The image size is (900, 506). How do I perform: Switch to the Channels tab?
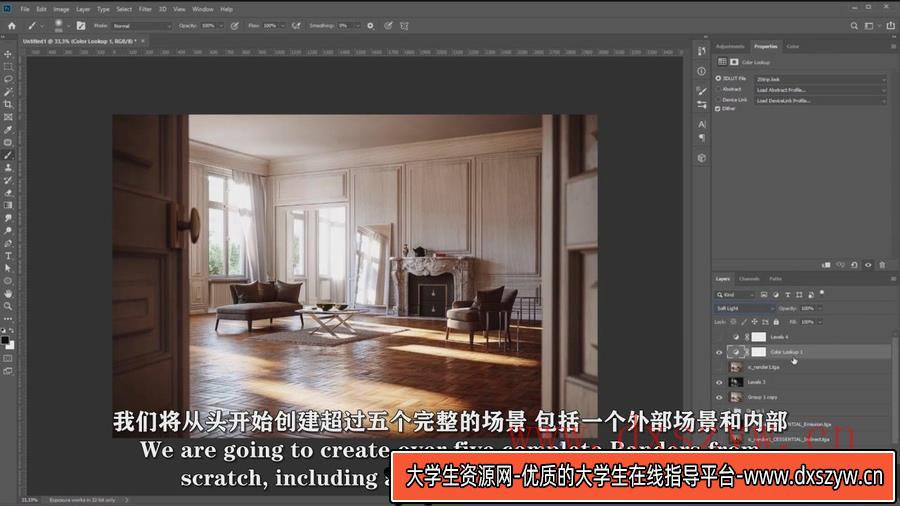[749, 279]
